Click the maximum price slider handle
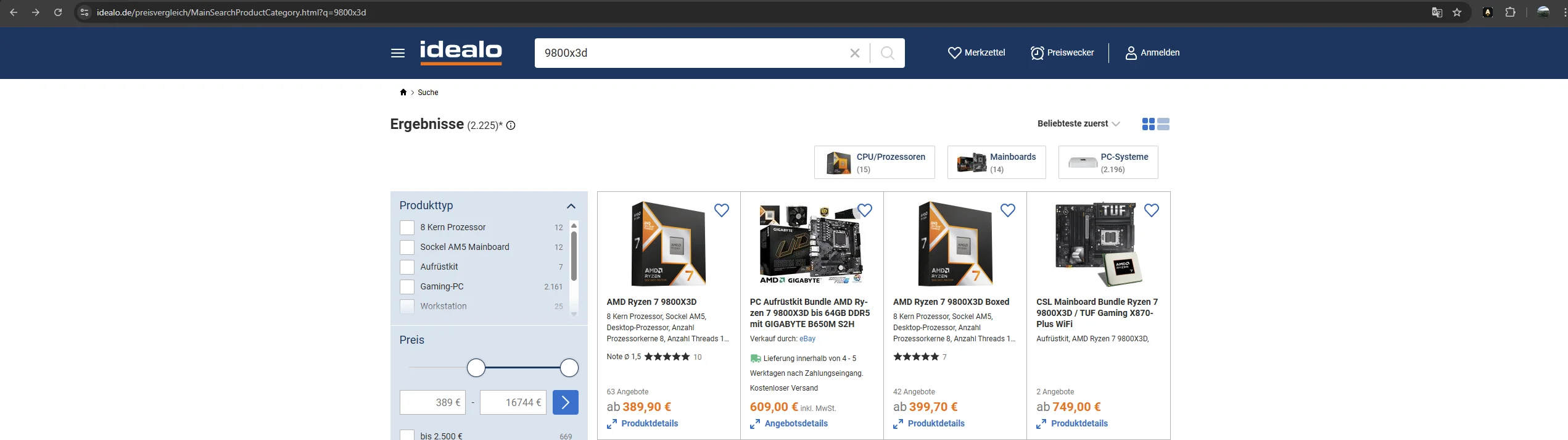 pyautogui.click(x=569, y=368)
